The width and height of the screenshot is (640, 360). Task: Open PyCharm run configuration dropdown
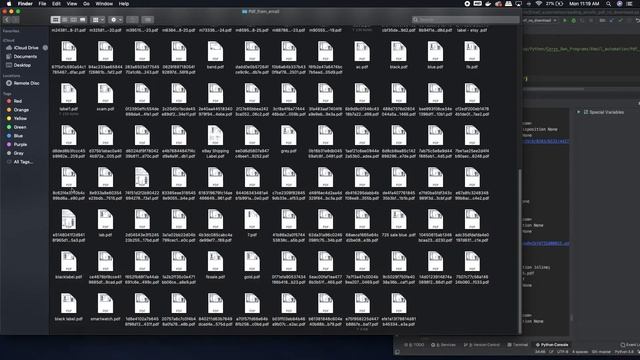(540, 20)
